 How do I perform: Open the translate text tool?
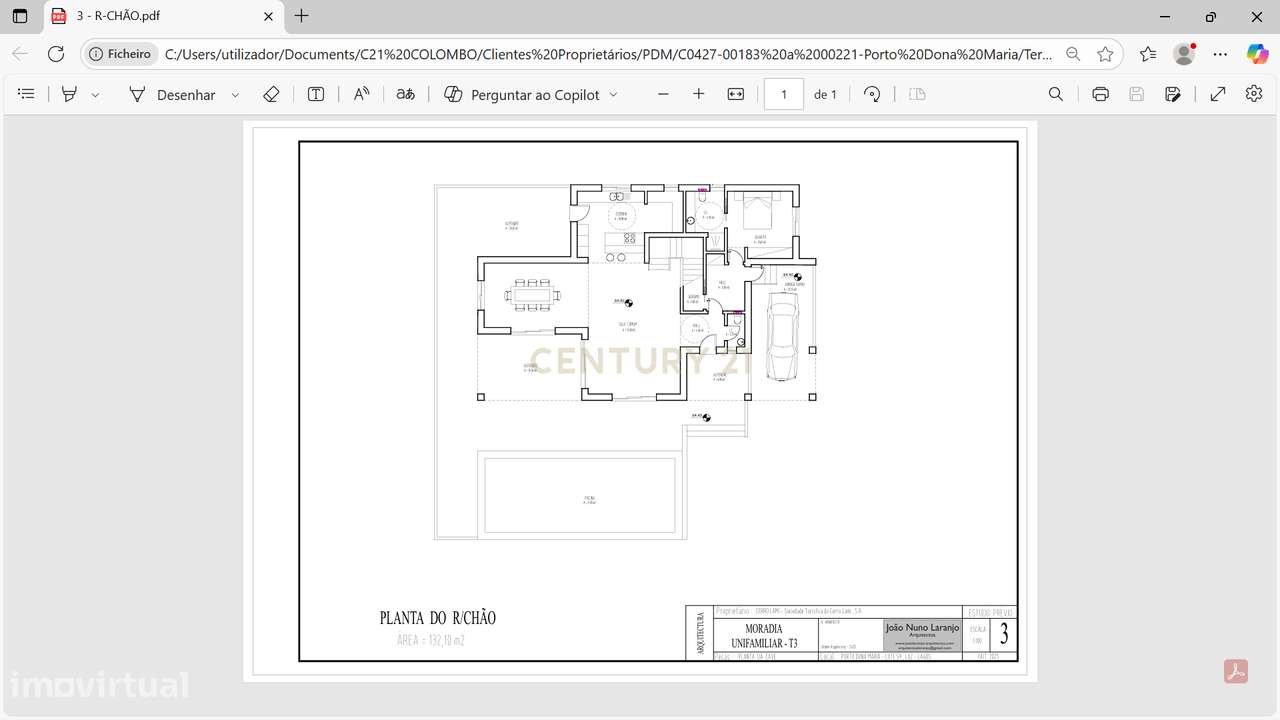pos(405,94)
